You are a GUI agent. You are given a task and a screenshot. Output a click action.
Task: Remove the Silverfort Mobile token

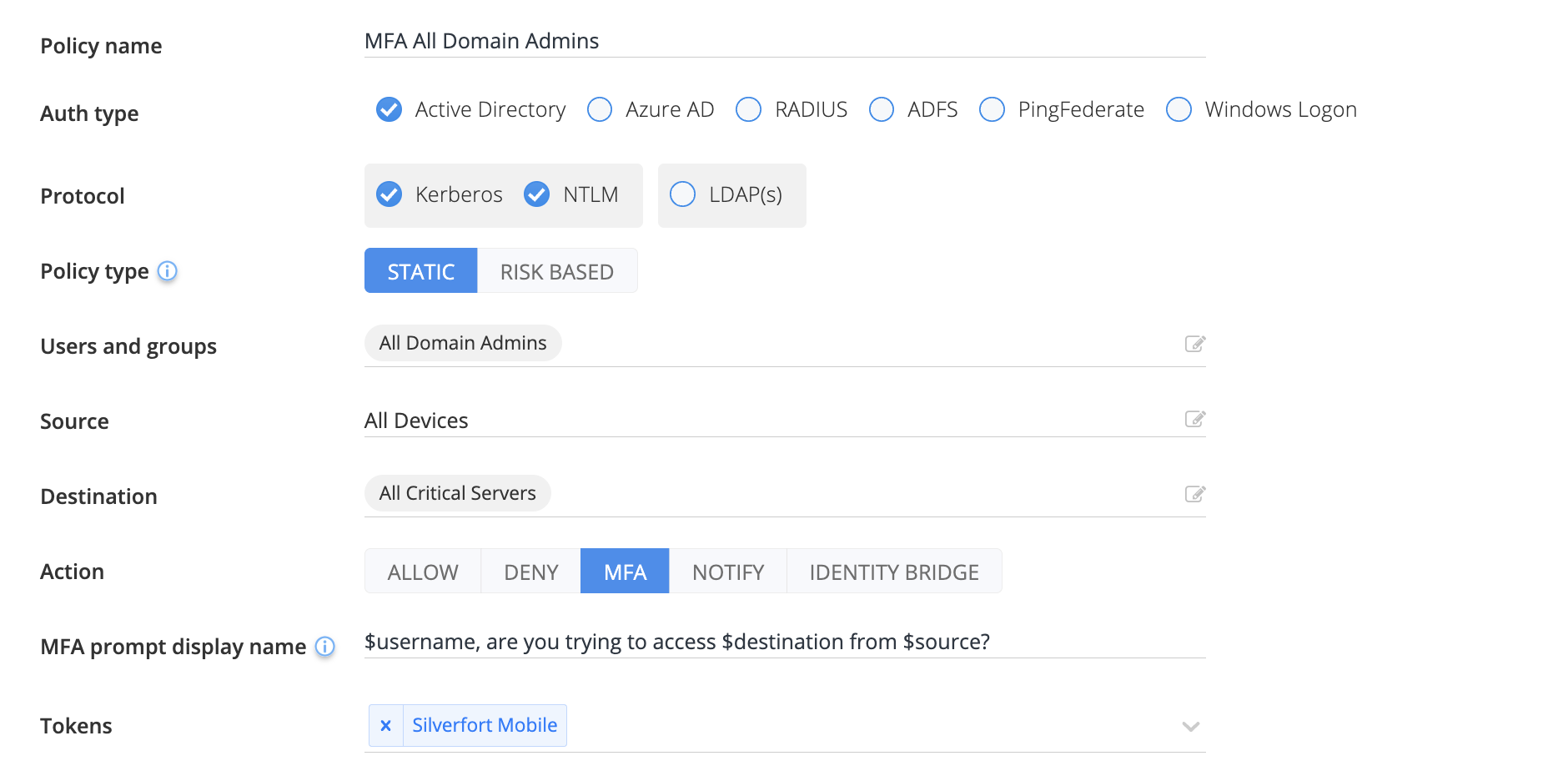click(385, 726)
